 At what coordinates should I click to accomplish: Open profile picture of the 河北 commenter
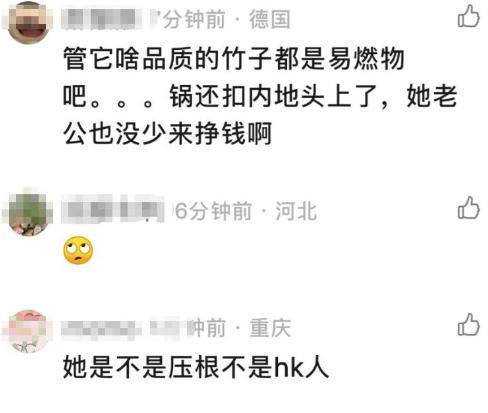(x=29, y=213)
